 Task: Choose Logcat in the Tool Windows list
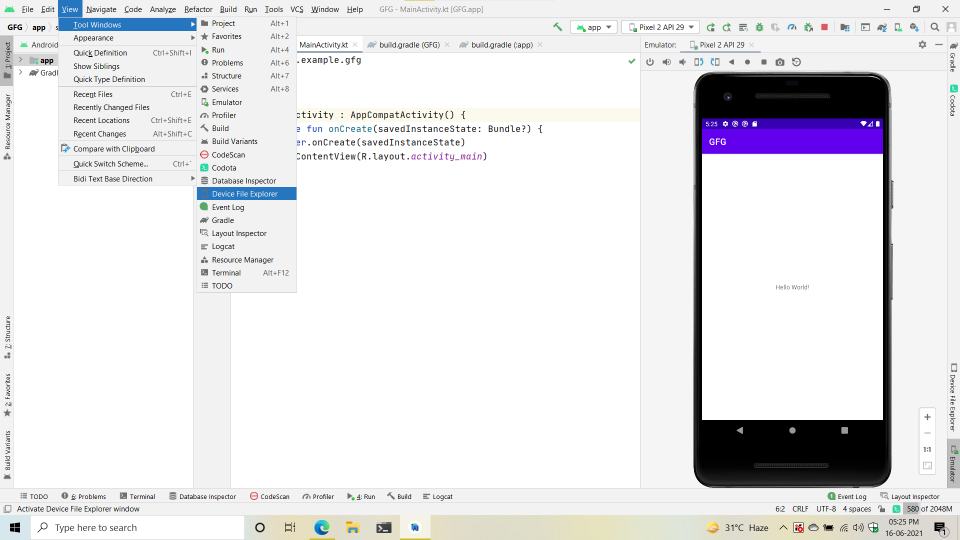tap(223, 246)
